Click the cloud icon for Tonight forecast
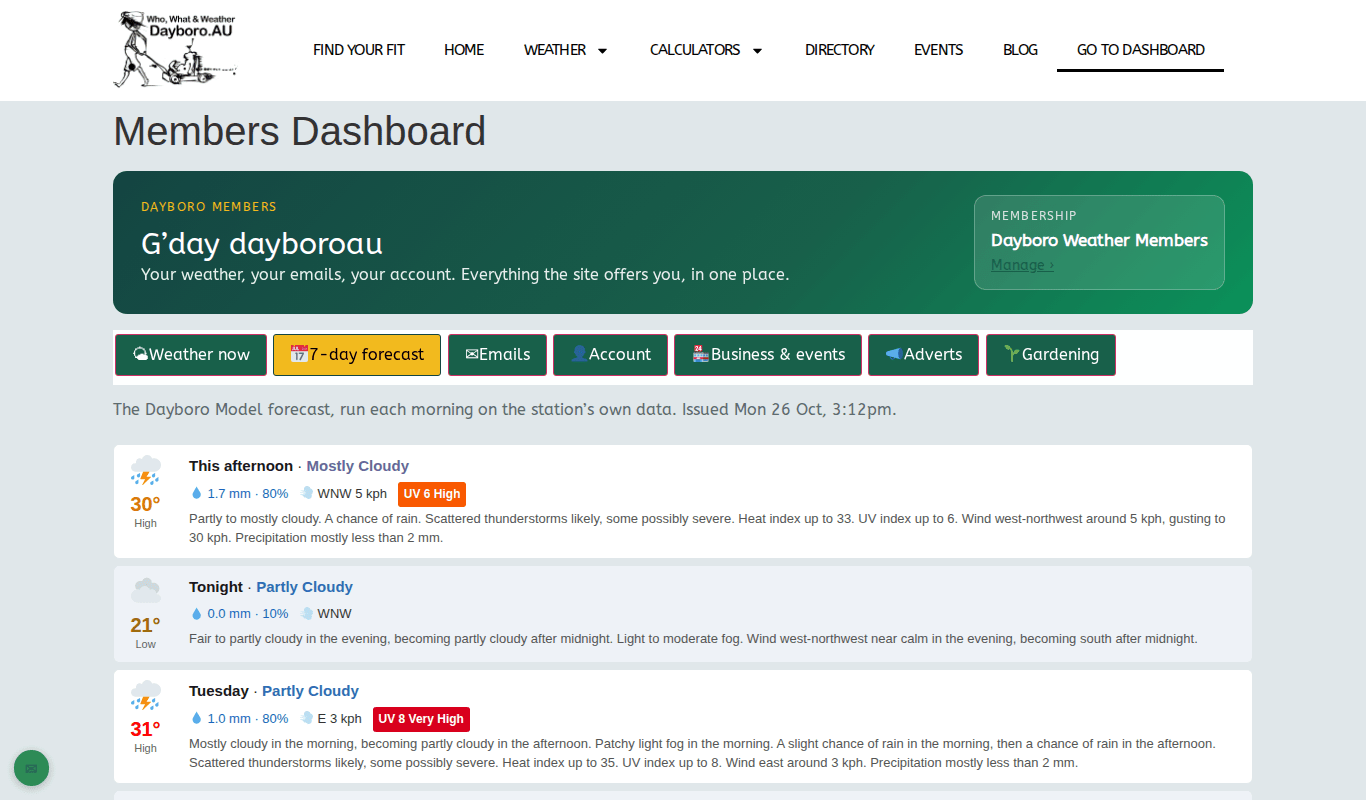1366x800 pixels. 146,592
